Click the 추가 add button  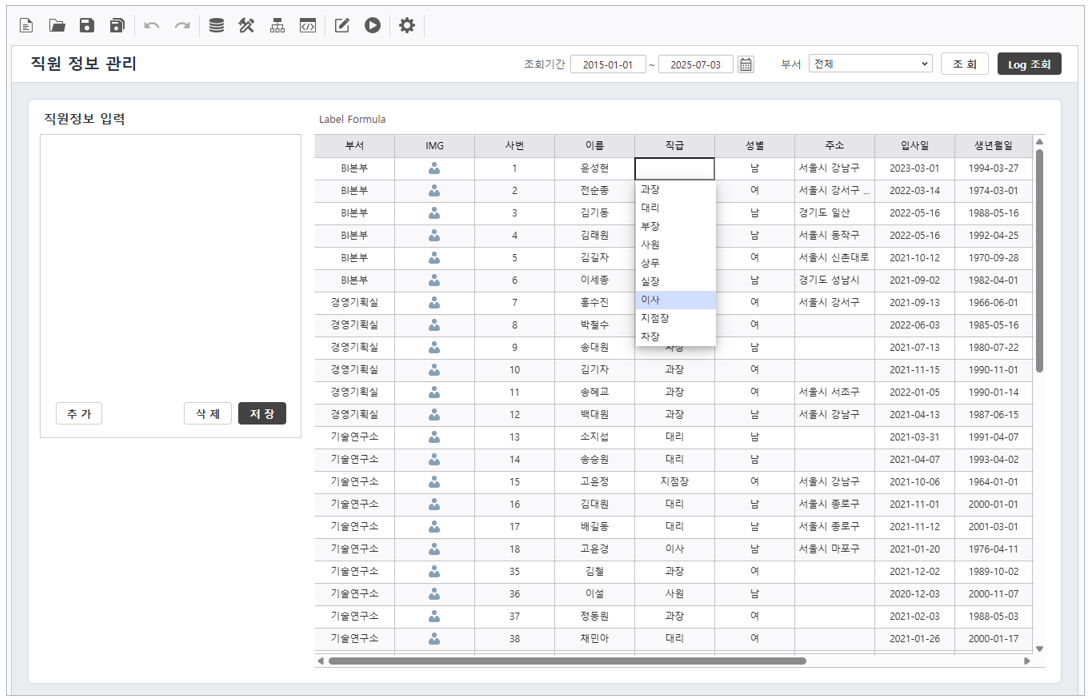(79, 414)
